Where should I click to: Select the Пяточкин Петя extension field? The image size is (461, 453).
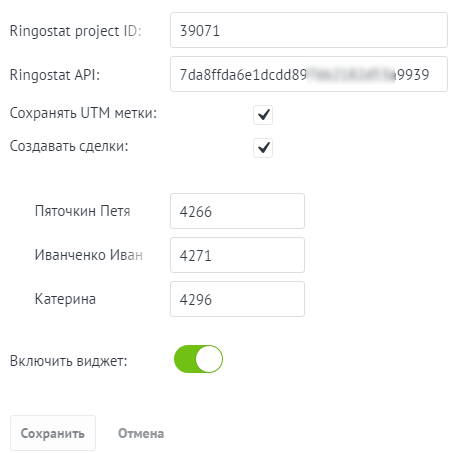tap(237, 211)
